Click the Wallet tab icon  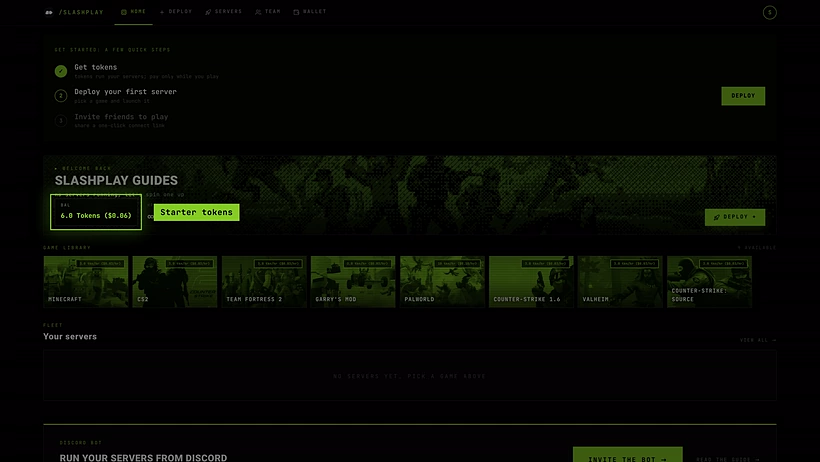pos(296,12)
